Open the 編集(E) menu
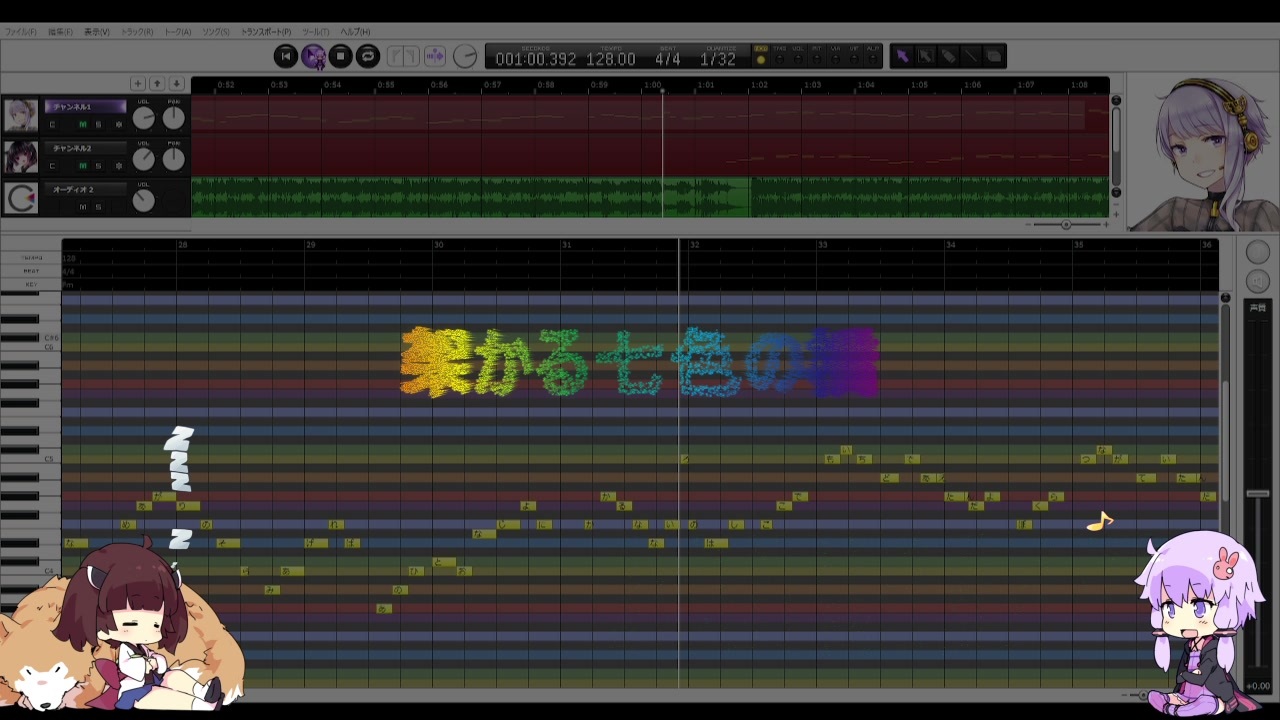This screenshot has width=1280, height=720. point(61,32)
